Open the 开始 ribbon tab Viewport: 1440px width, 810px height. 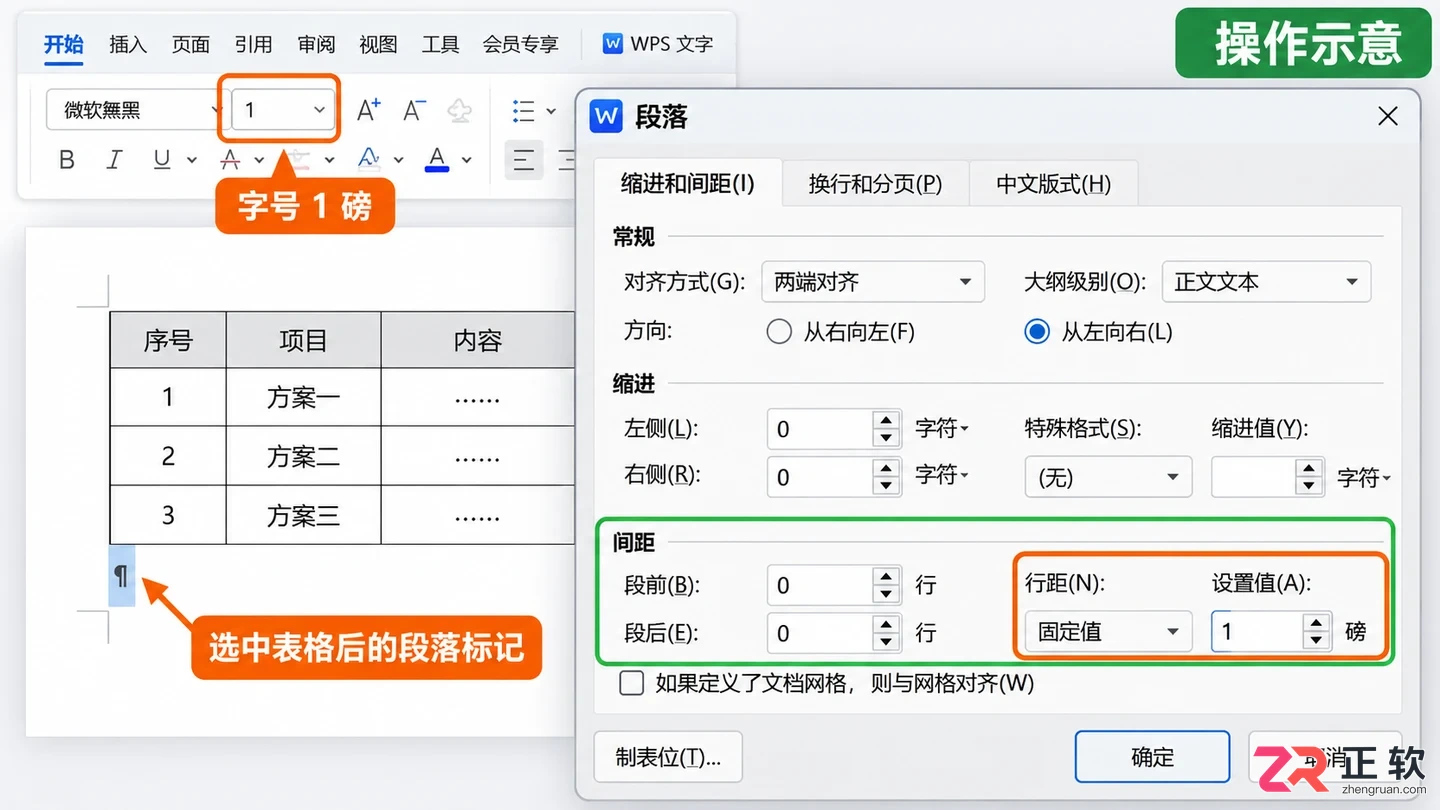[x=64, y=44]
